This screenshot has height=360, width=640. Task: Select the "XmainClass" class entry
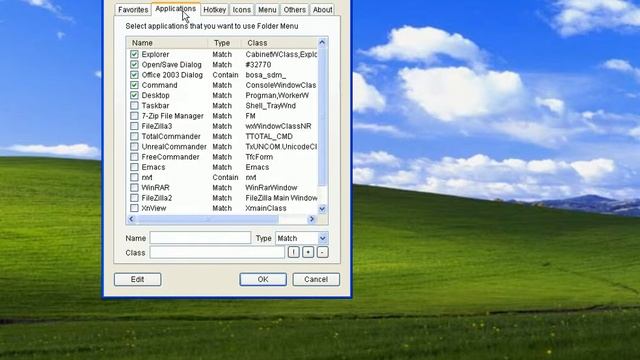(266, 208)
